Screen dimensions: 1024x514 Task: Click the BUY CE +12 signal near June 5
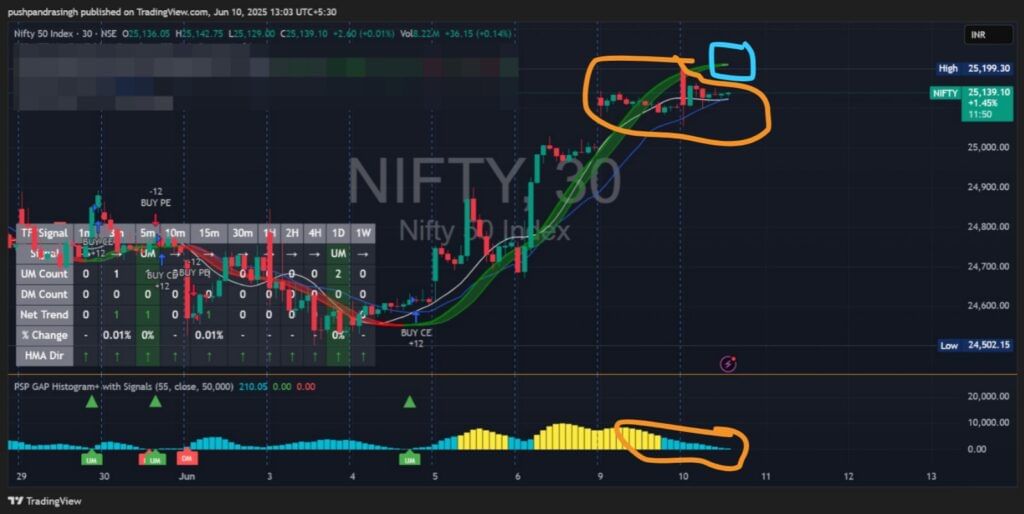click(x=416, y=338)
